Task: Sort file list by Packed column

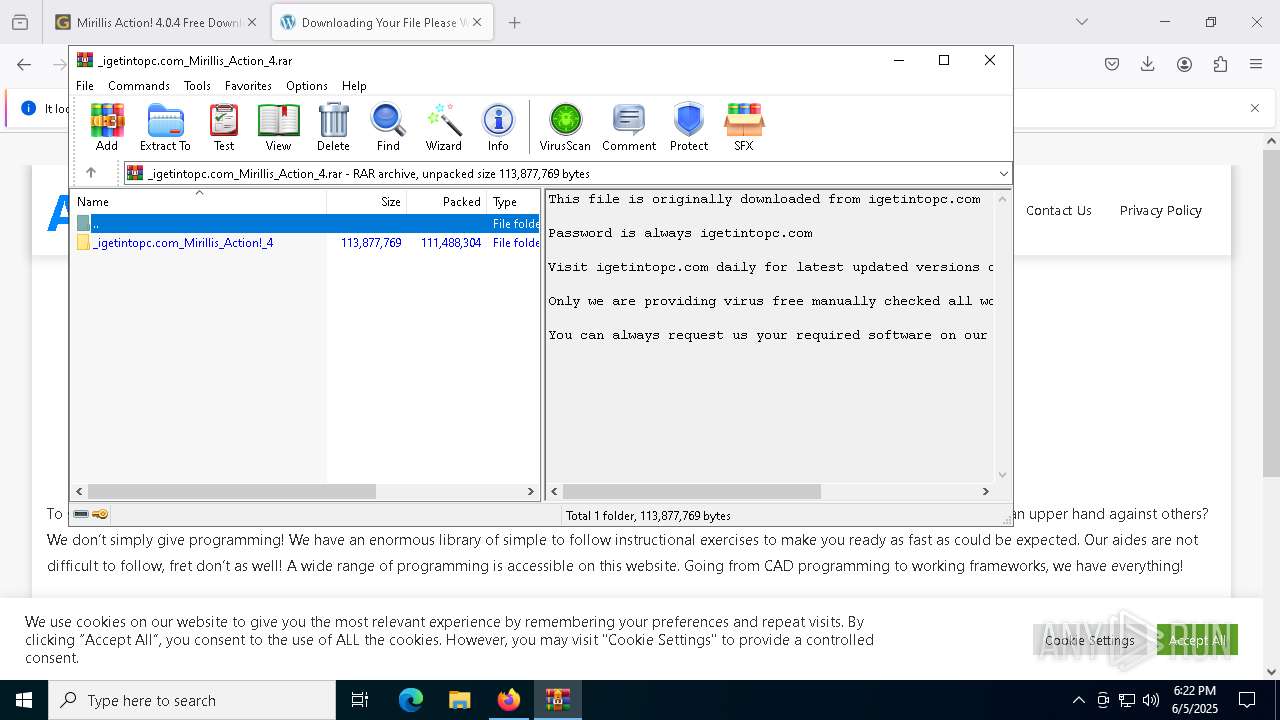Action: 447,201
